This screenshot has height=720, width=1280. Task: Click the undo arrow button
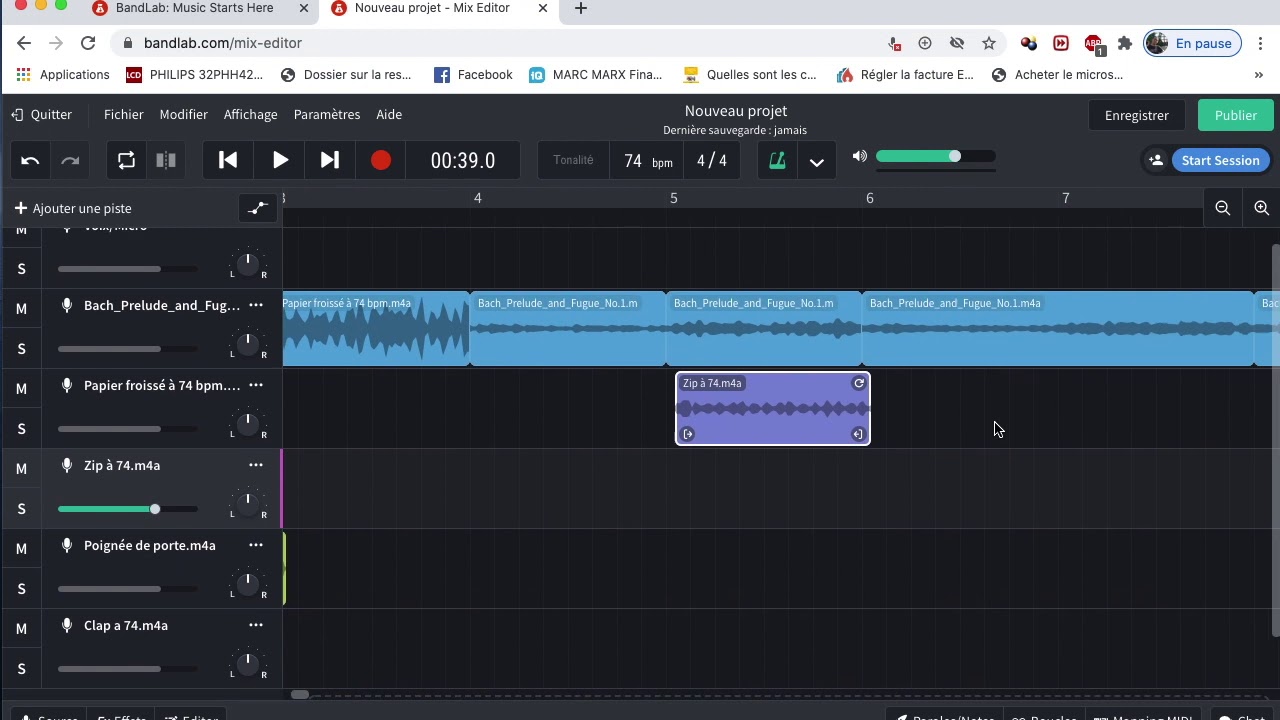30,160
